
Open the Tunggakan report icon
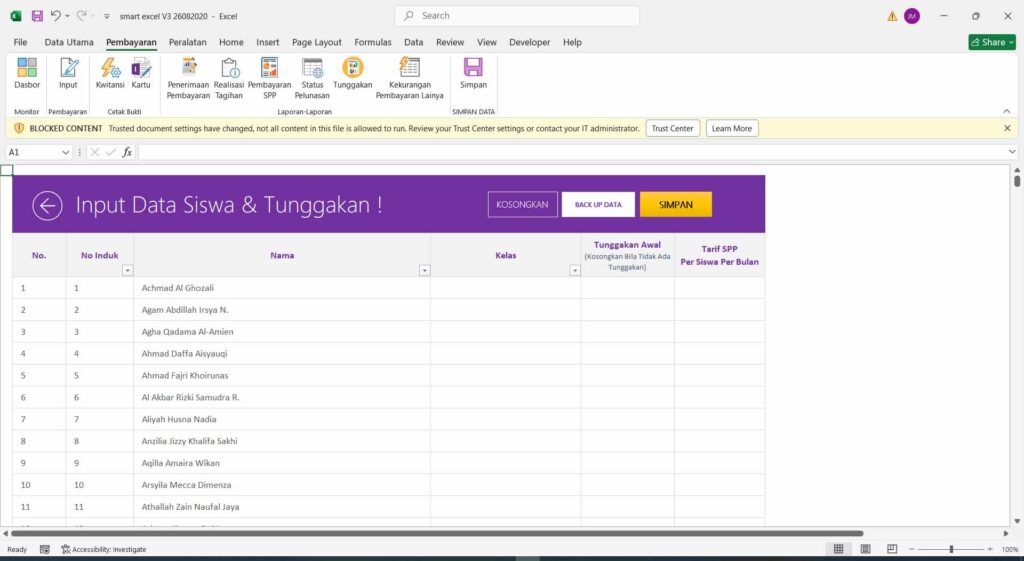(x=353, y=73)
